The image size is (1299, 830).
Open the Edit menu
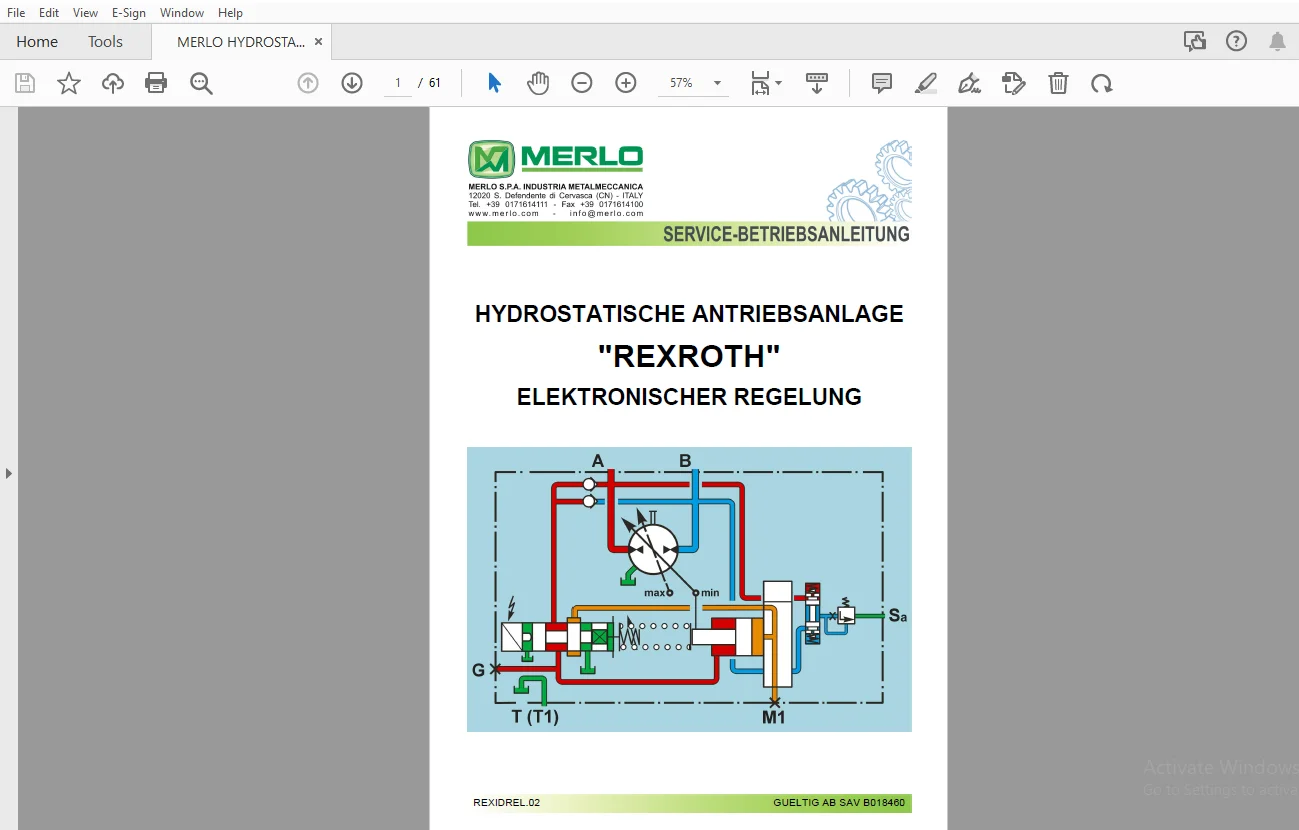[x=49, y=13]
